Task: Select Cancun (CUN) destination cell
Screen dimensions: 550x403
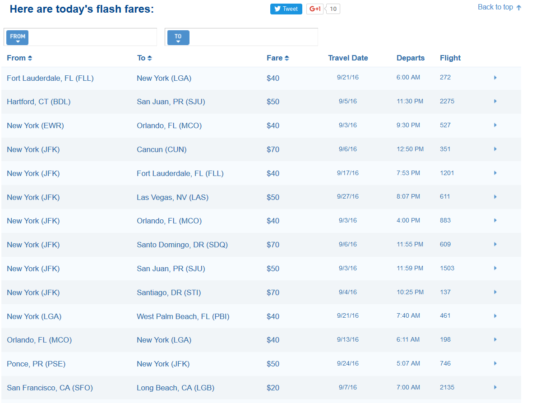Action: click(161, 149)
